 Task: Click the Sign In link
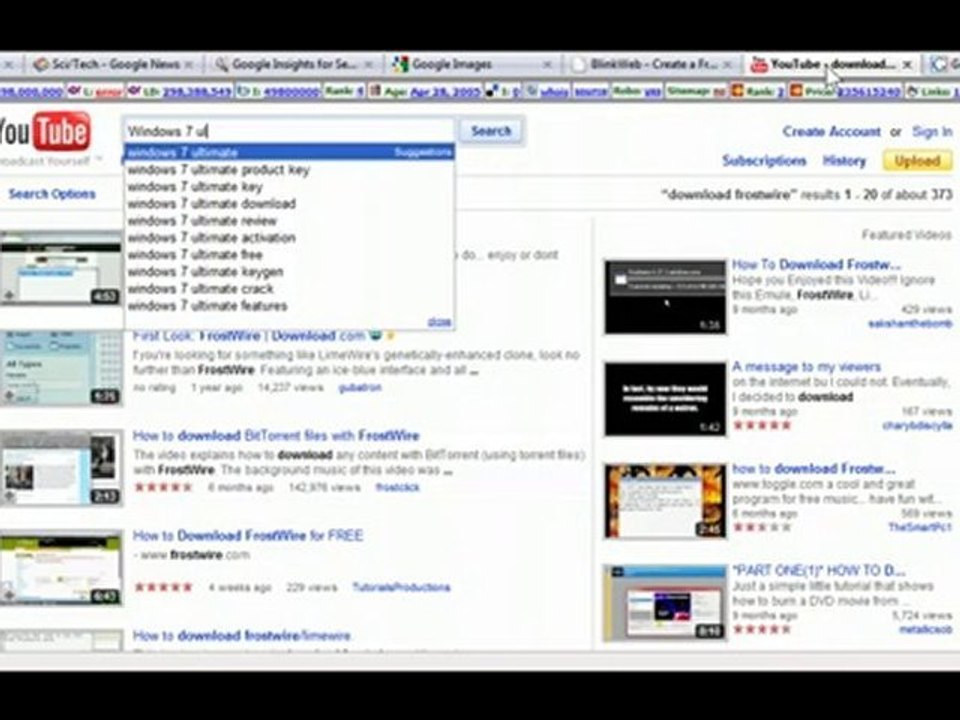click(x=932, y=132)
